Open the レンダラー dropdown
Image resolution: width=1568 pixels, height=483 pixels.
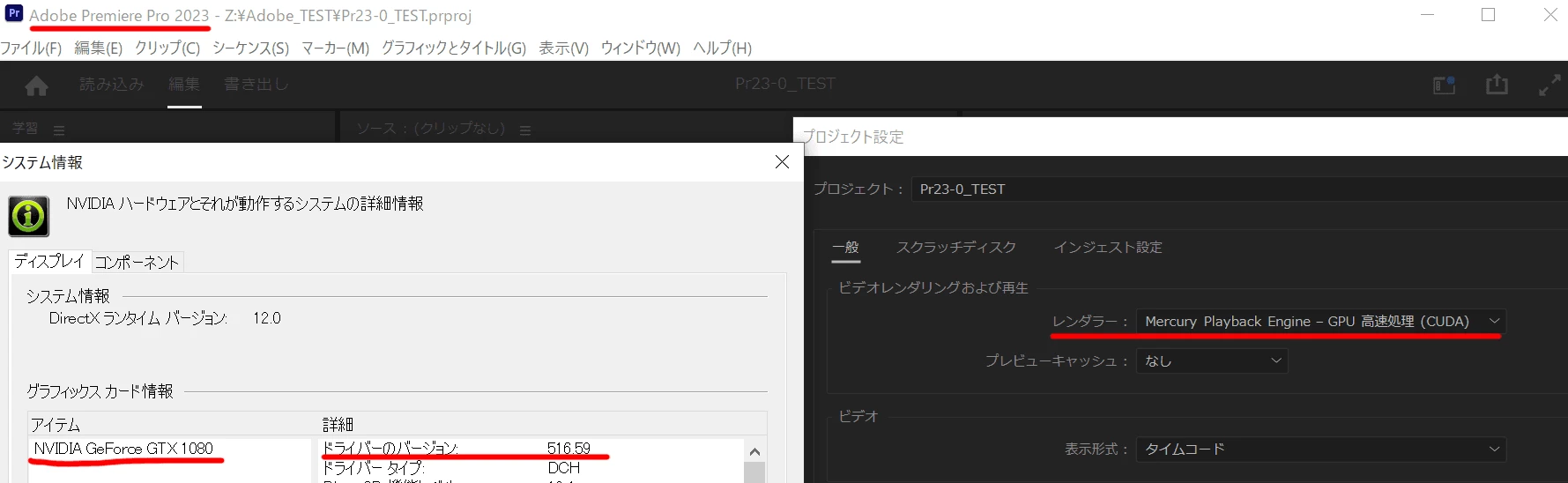click(x=1320, y=322)
